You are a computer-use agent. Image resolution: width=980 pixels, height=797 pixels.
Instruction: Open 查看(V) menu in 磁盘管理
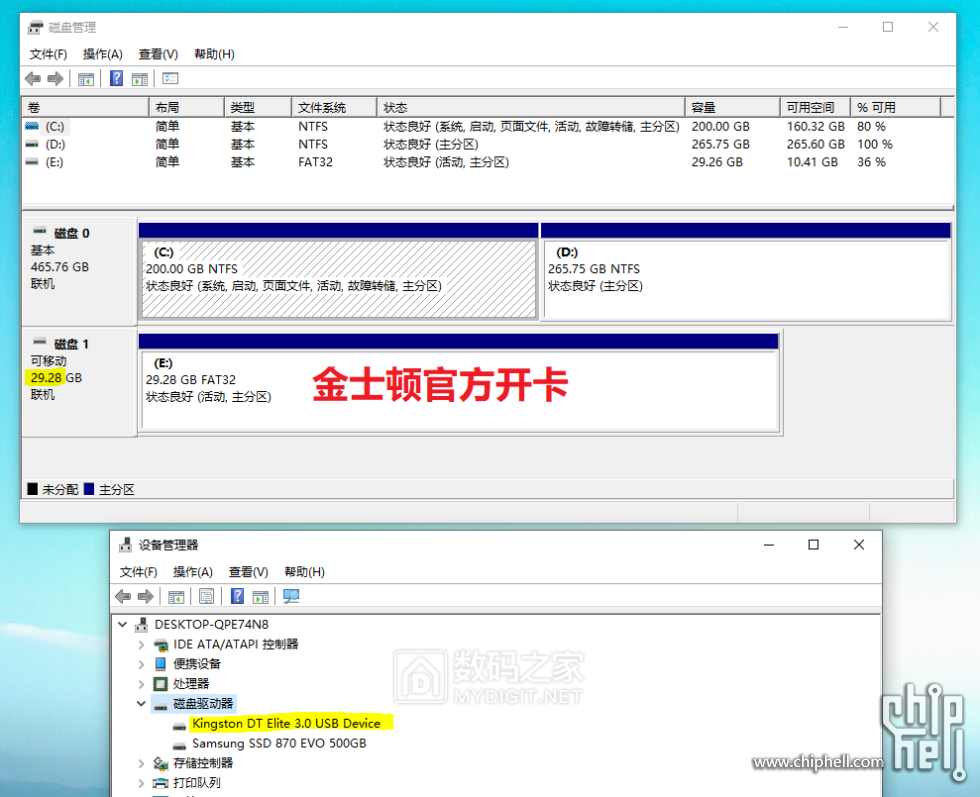click(x=158, y=54)
